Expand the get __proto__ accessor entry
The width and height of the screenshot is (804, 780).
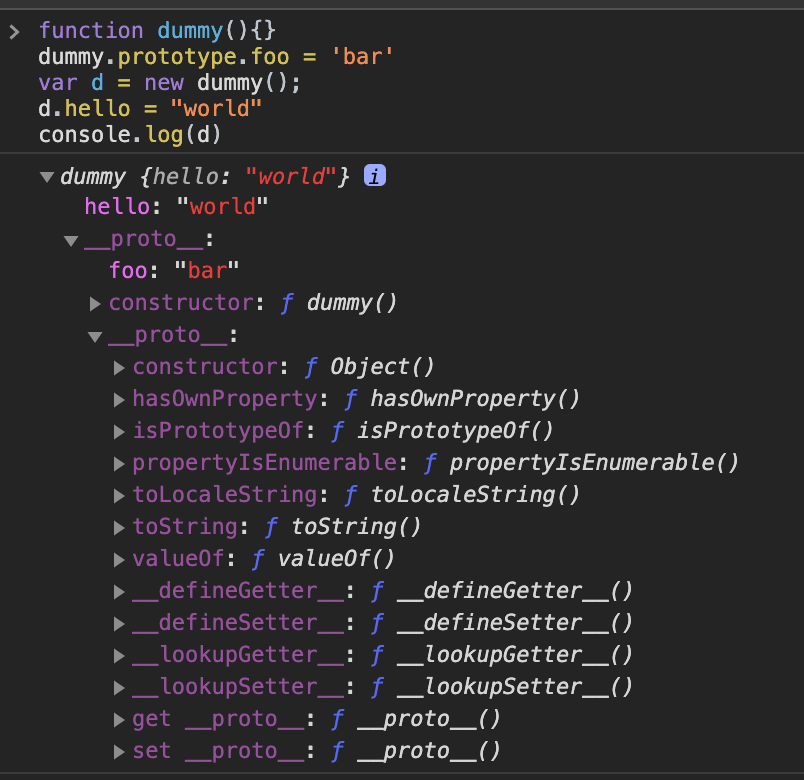pos(120,720)
